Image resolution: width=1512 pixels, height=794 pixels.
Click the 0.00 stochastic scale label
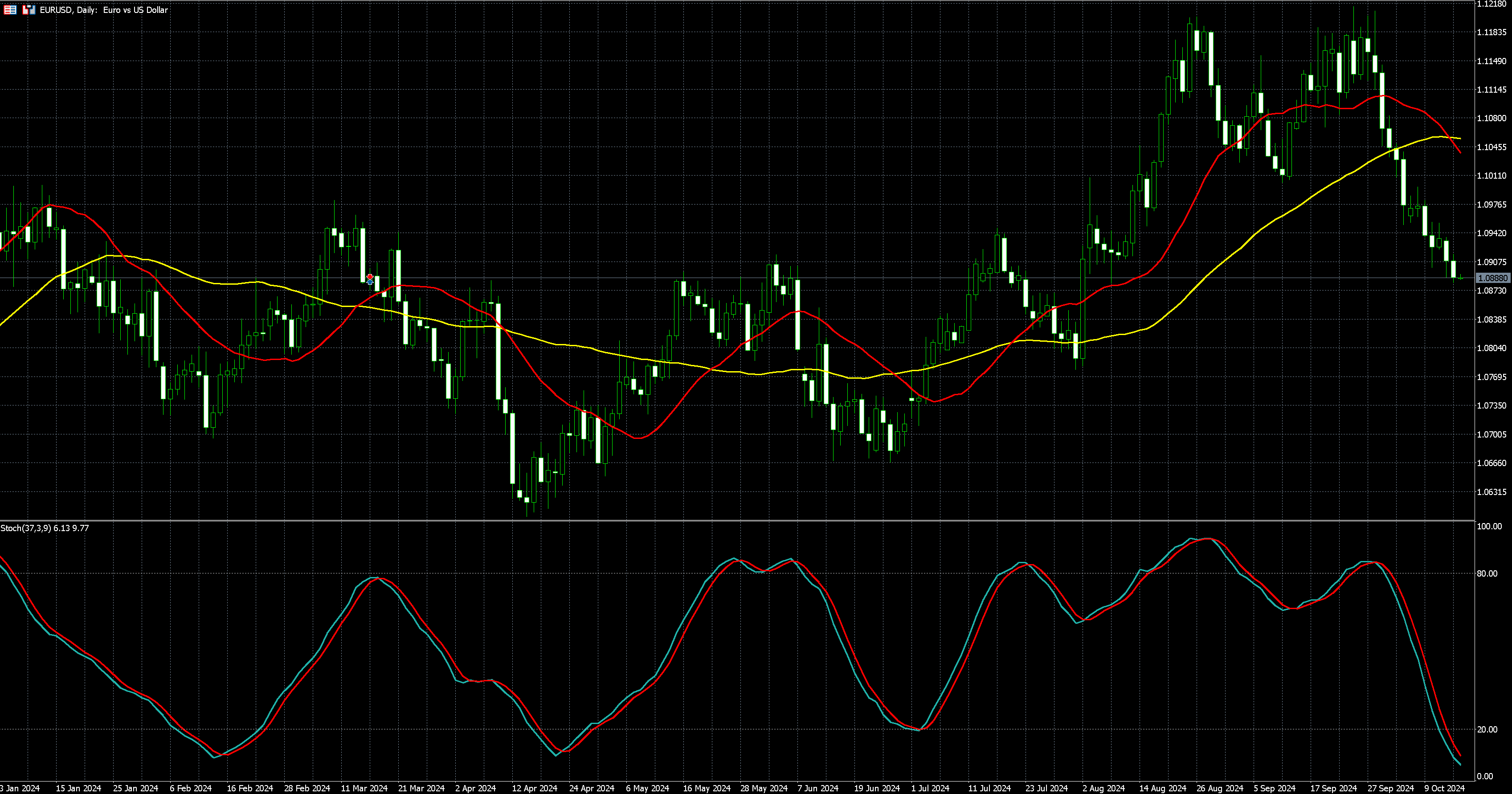(1485, 776)
